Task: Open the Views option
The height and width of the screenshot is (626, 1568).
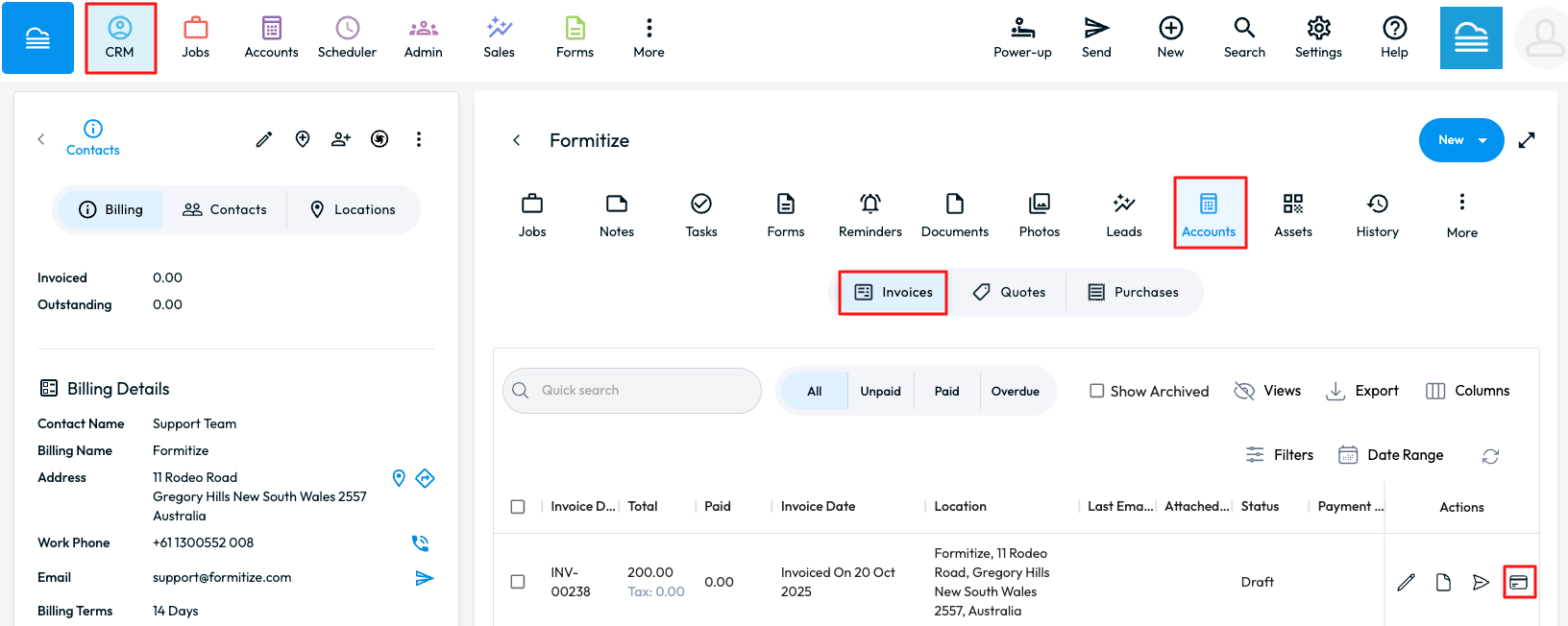Action: point(1267,391)
